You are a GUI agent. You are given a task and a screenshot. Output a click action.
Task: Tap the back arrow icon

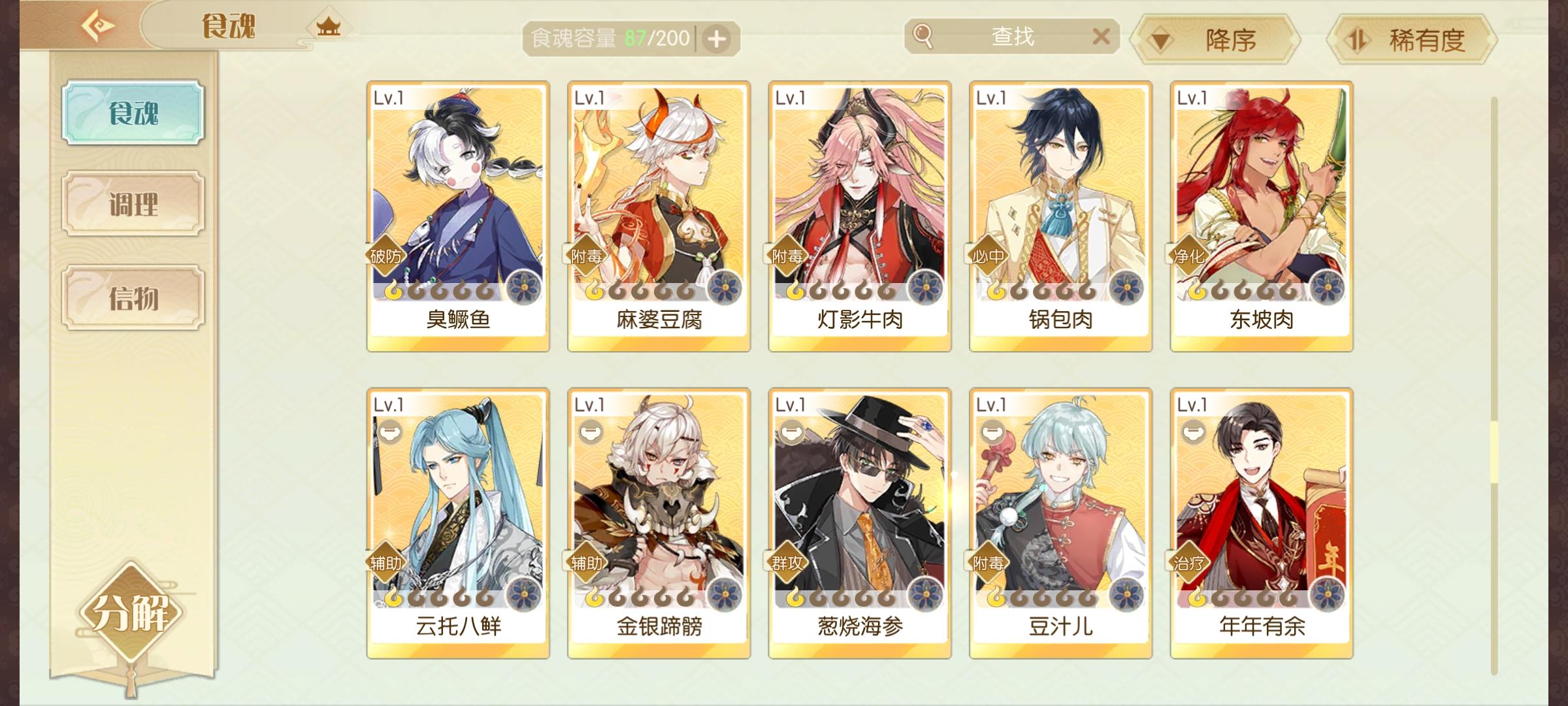tap(98, 26)
